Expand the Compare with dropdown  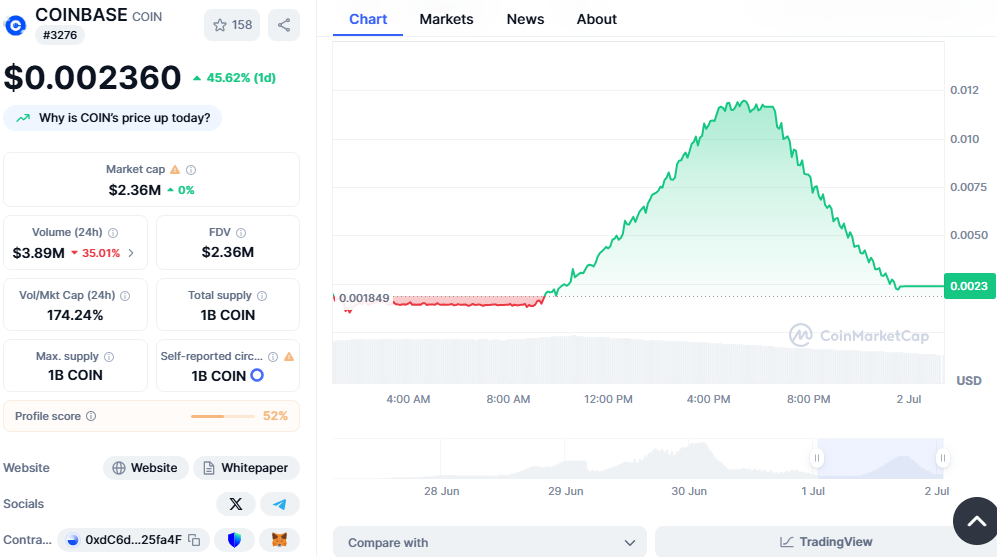490,542
